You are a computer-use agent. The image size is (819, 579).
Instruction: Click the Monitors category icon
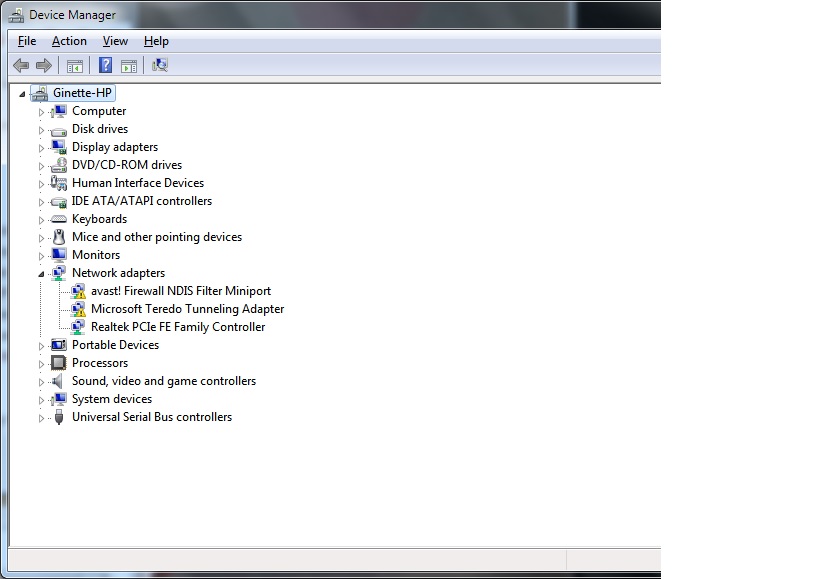point(58,255)
